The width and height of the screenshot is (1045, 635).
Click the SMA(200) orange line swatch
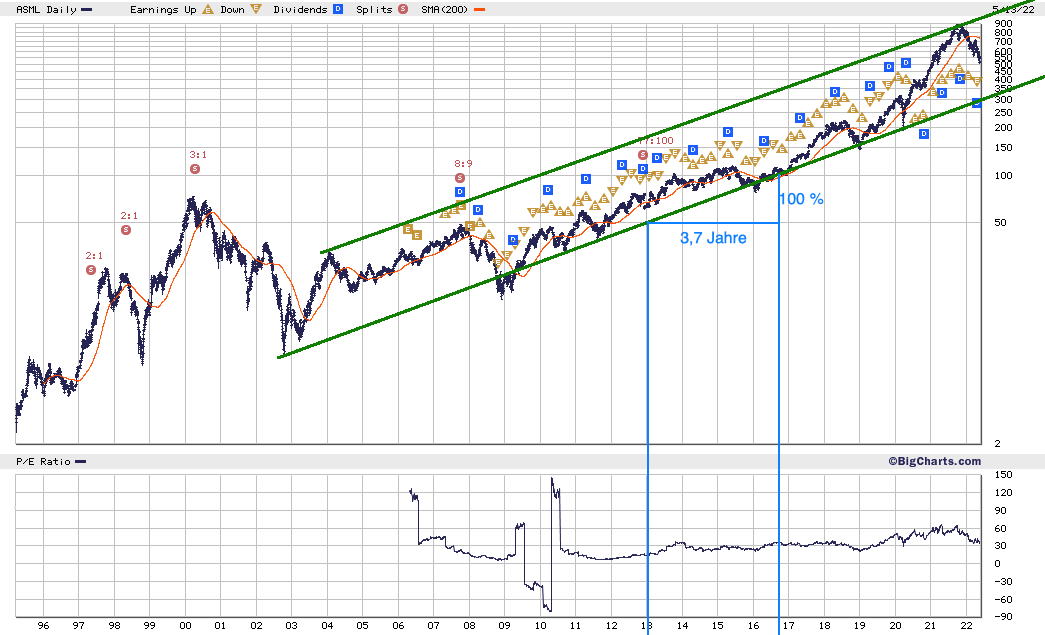[x=479, y=10]
